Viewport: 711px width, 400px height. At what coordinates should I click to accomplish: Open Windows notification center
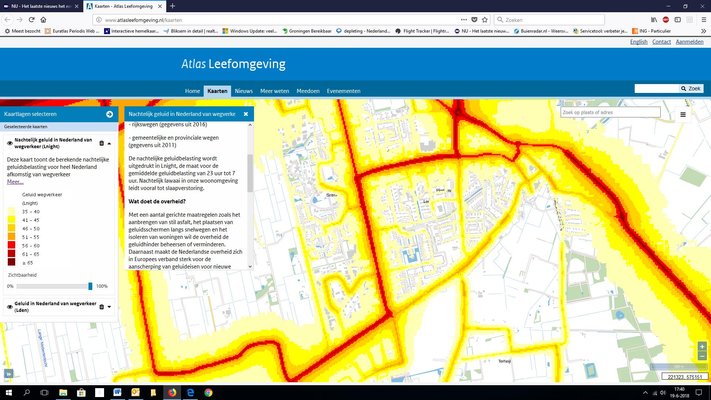pyautogui.click(x=699, y=392)
